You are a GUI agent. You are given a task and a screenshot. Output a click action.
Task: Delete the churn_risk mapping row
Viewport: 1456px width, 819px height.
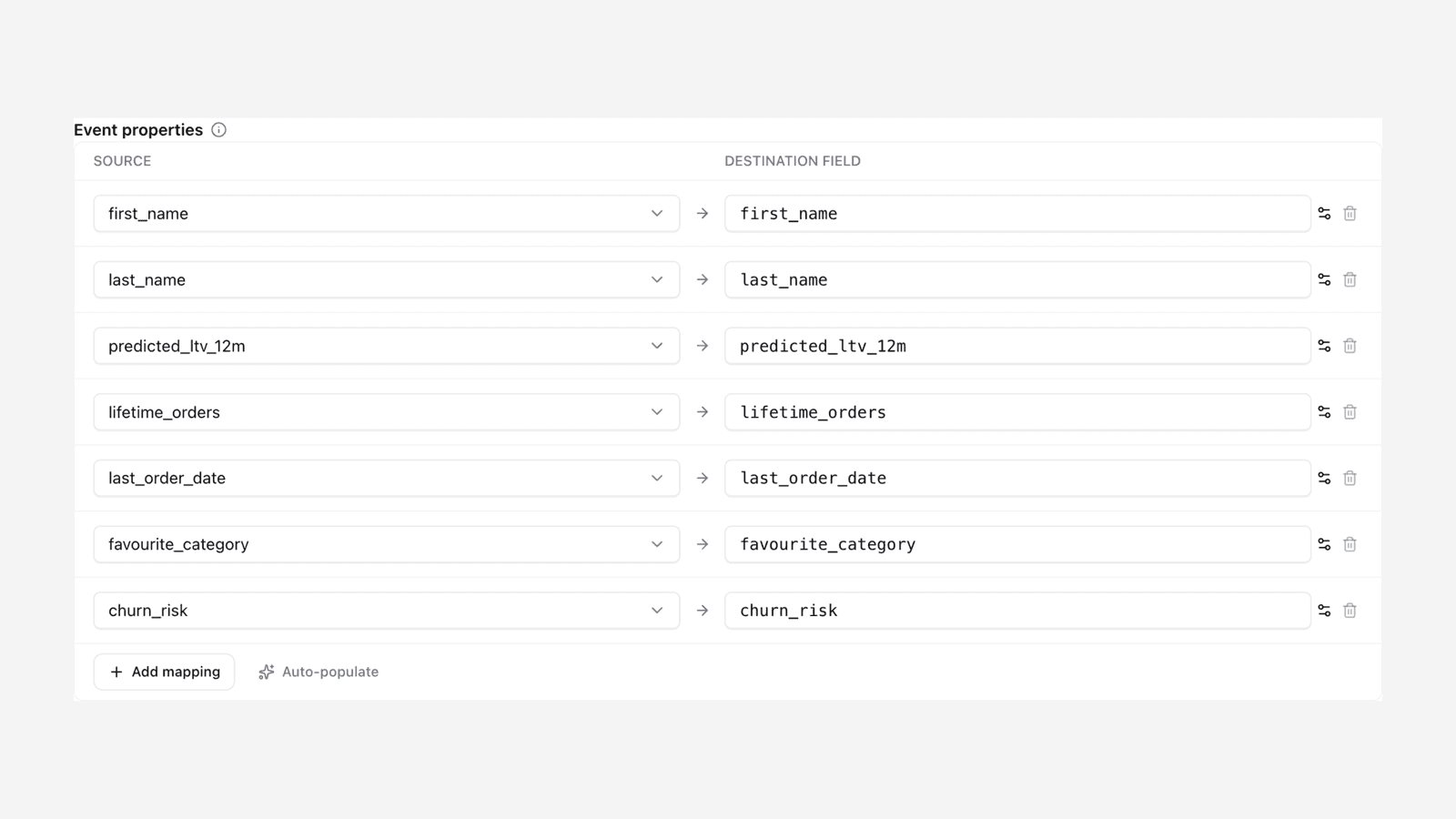pyautogui.click(x=1350, y=611)
